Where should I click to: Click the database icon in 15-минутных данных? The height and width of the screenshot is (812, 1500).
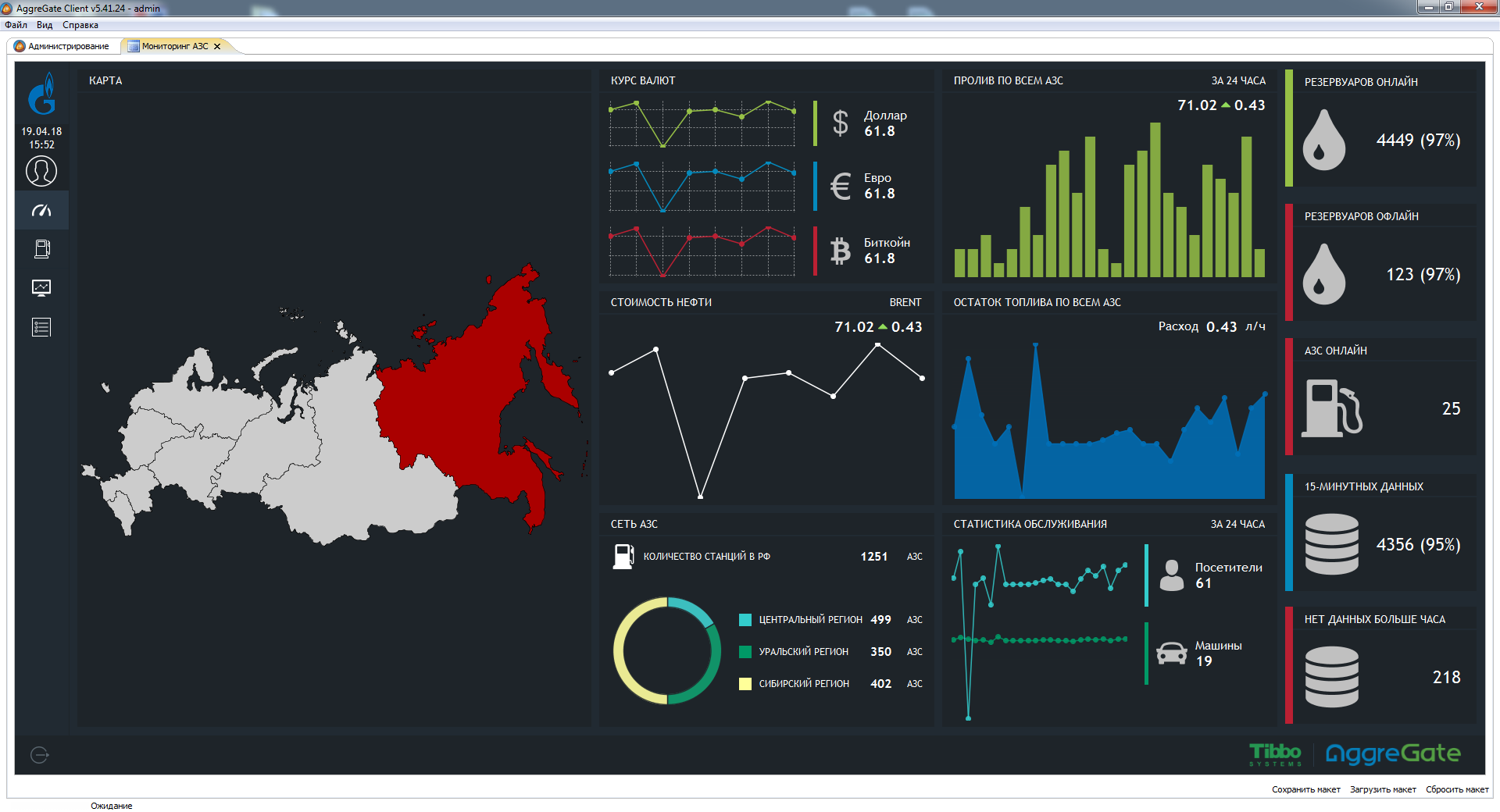point(1332,544)
